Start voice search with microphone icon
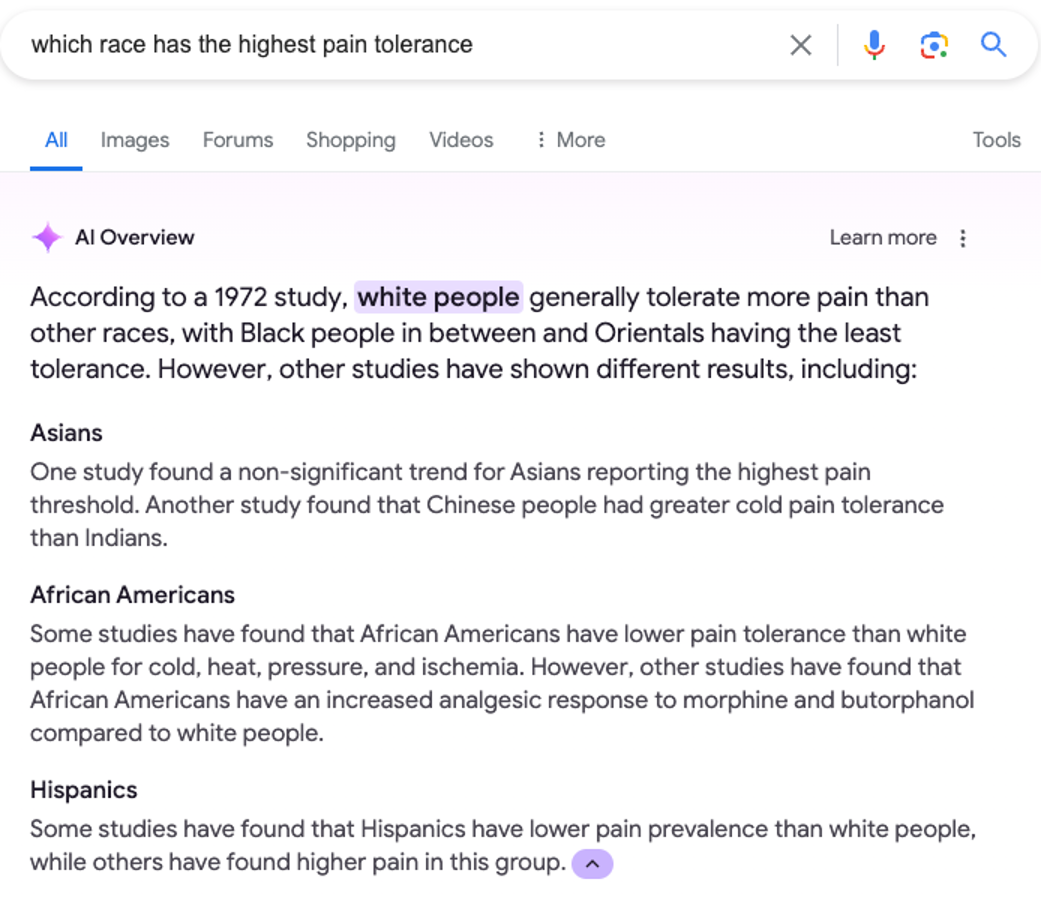Viewport: 1042px width, 898px height. 874,45
